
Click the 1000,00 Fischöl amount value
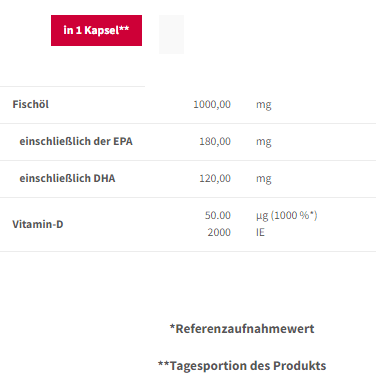coord(212,104)
